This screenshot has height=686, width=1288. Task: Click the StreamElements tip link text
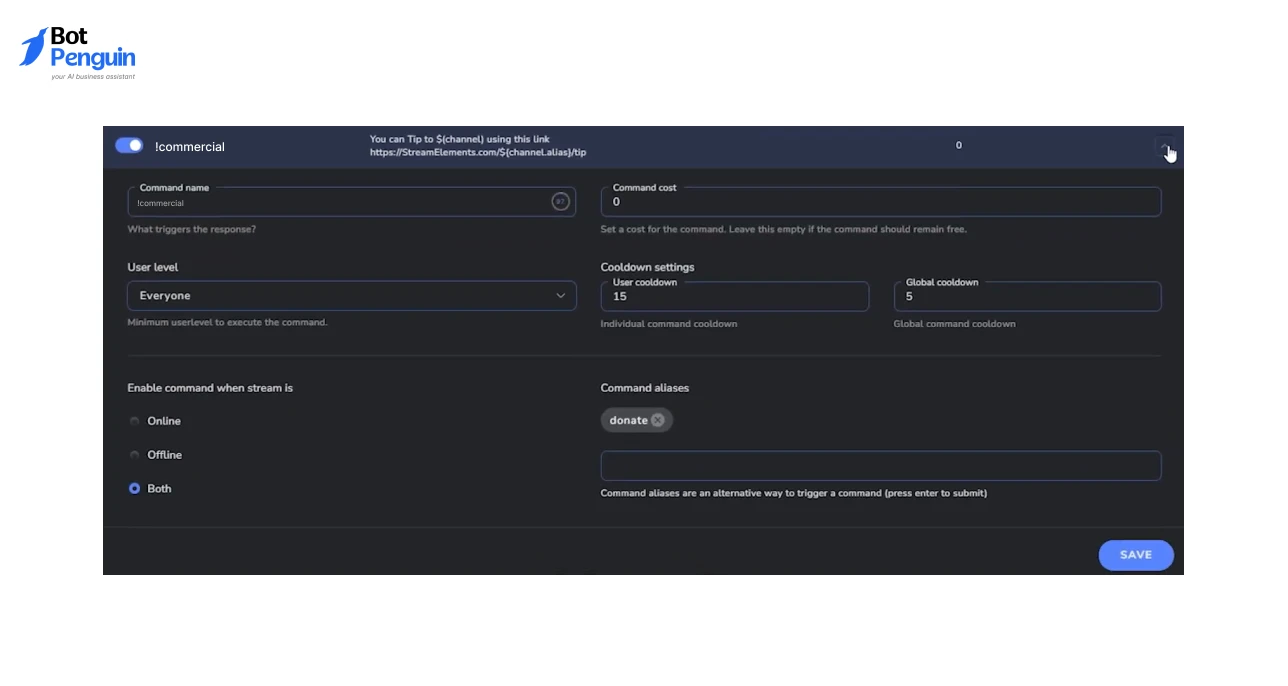478,152
